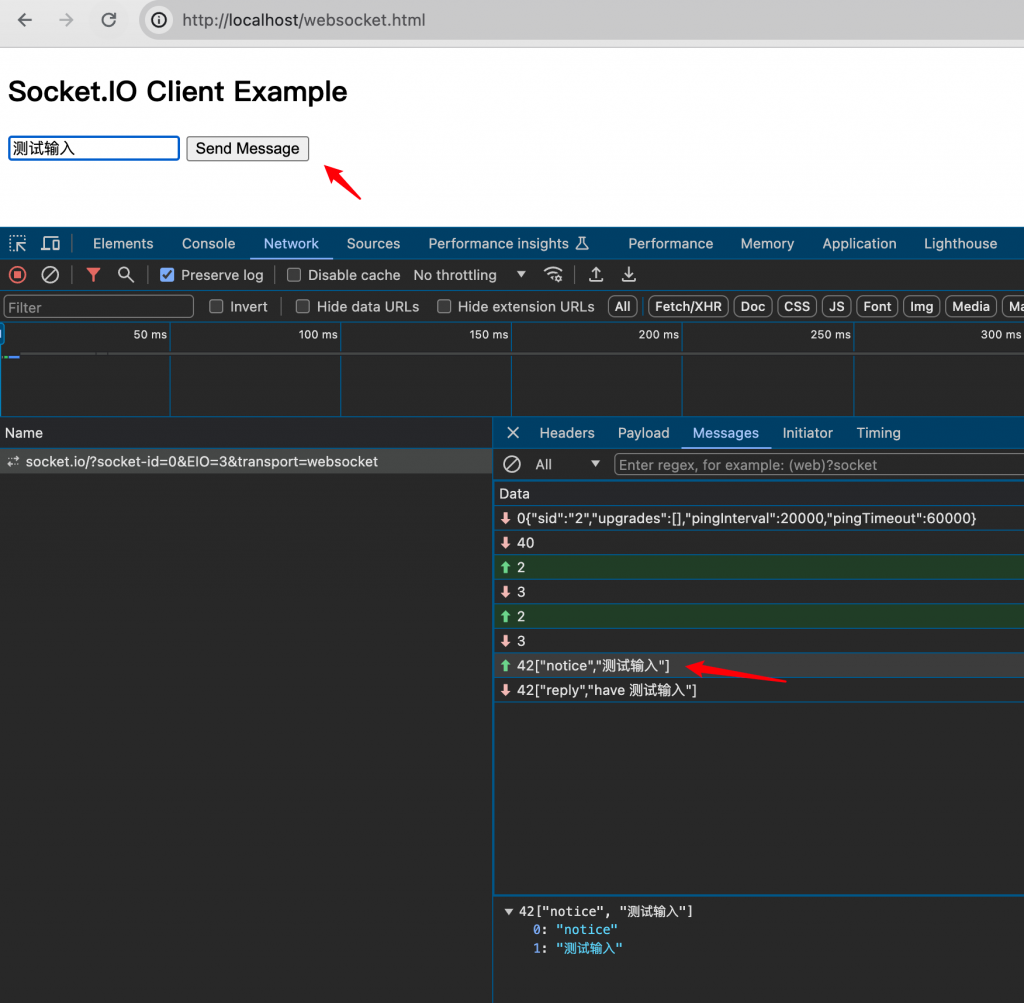
Task: Toggle the device toolbar icon
Action: pyautogui.click(x=50, y=243)
